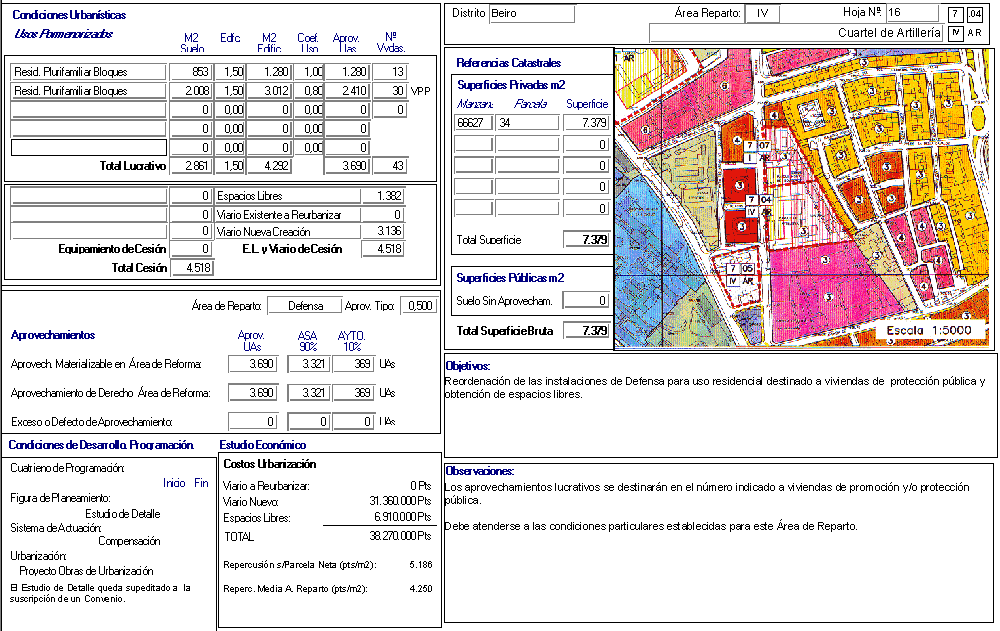
Task: Focus the Hoja Nº field with 16
Action: point(910,13)
